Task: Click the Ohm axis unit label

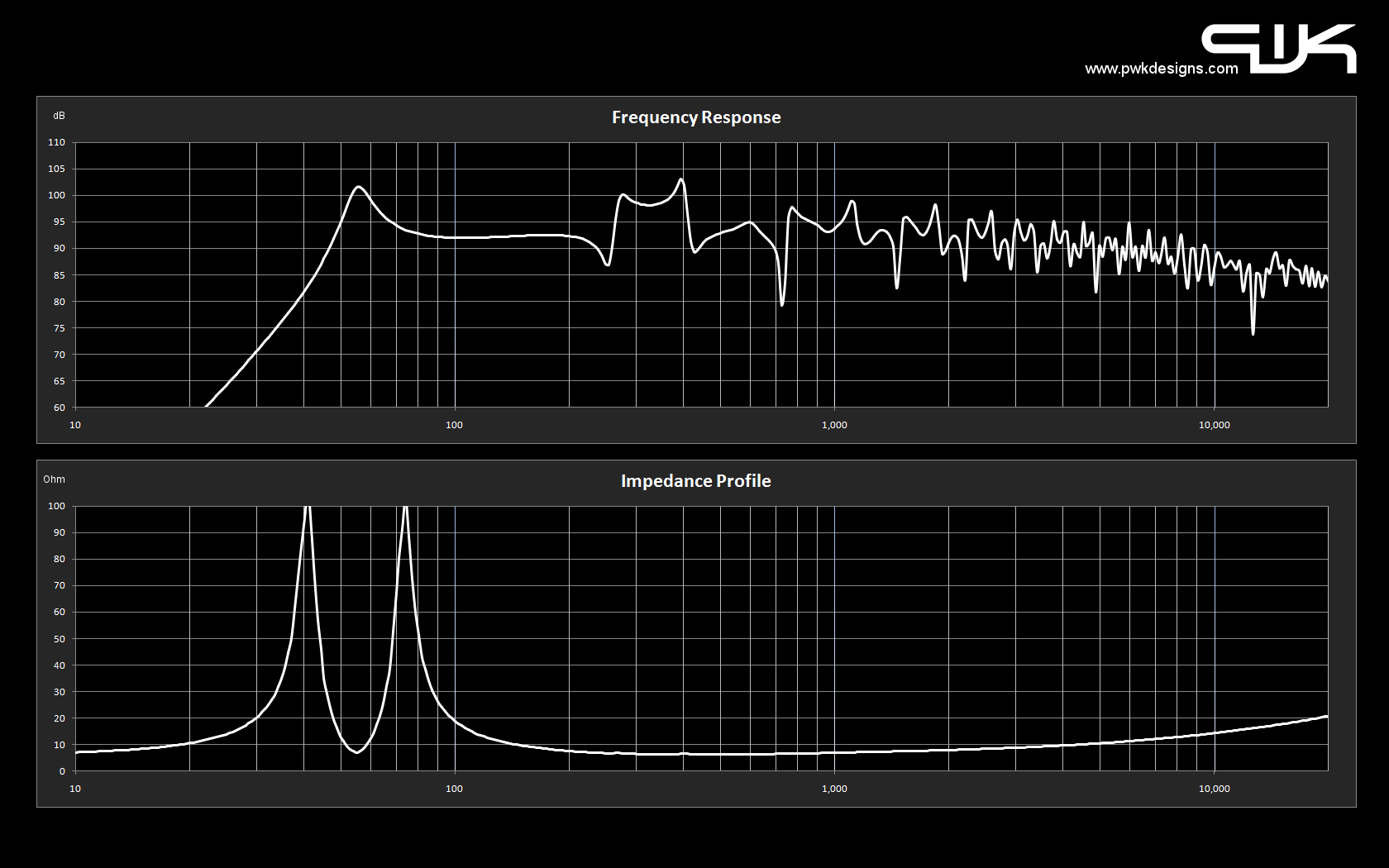Action: coord(54,479)
